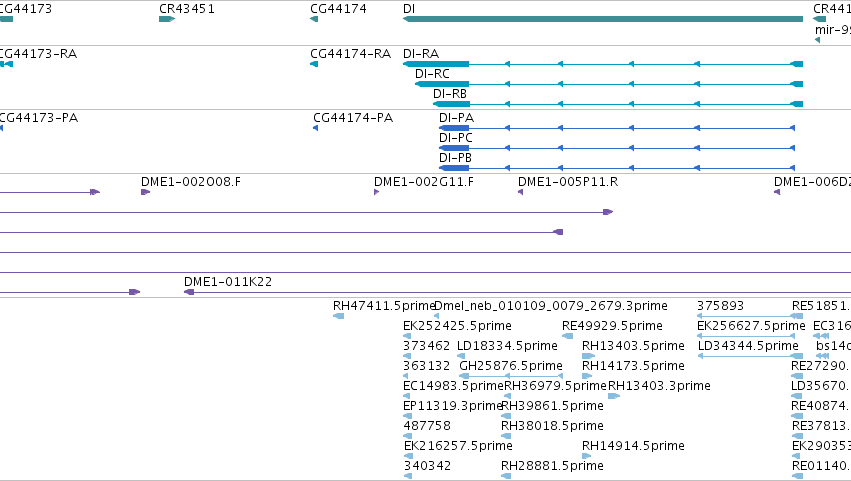Open the Dl-PB coding sequence label
851x481 pixels.
[x=455, y=158]
